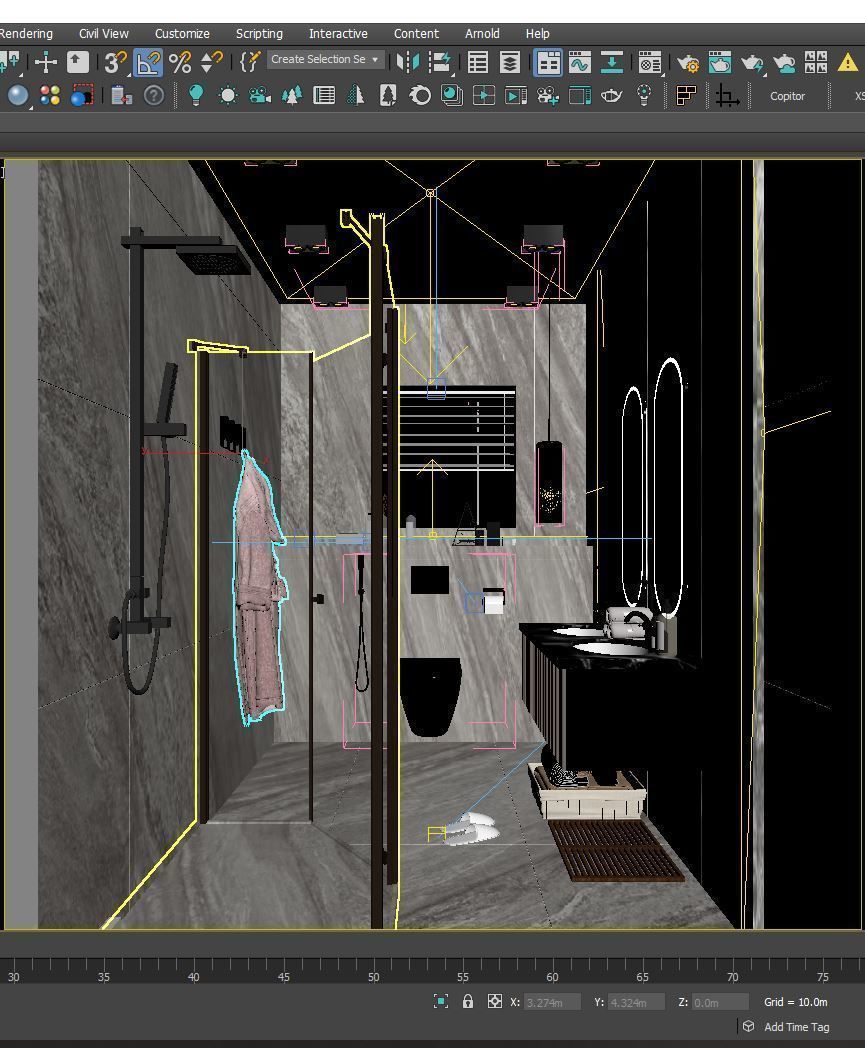Click the four colored balls icon
The height and width of the screenshot is (1048, 865).
click(50, 96)
